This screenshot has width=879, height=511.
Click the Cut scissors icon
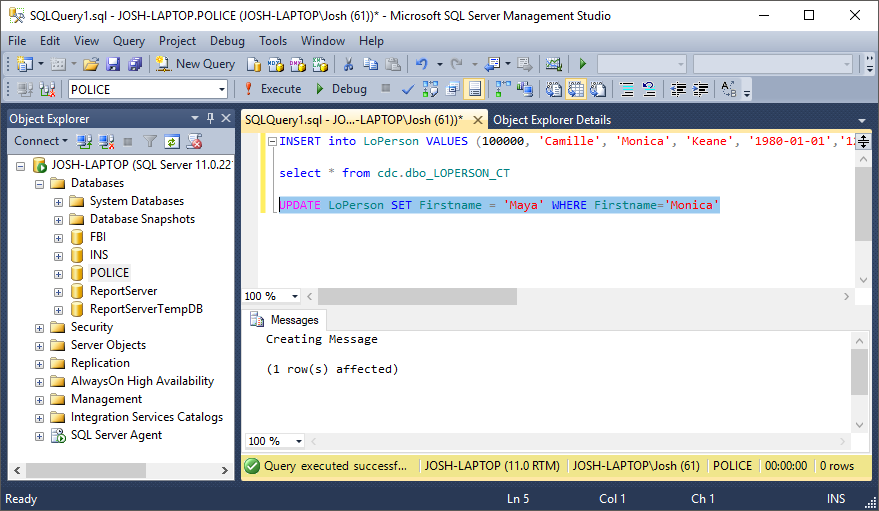[x=348, y=64]
